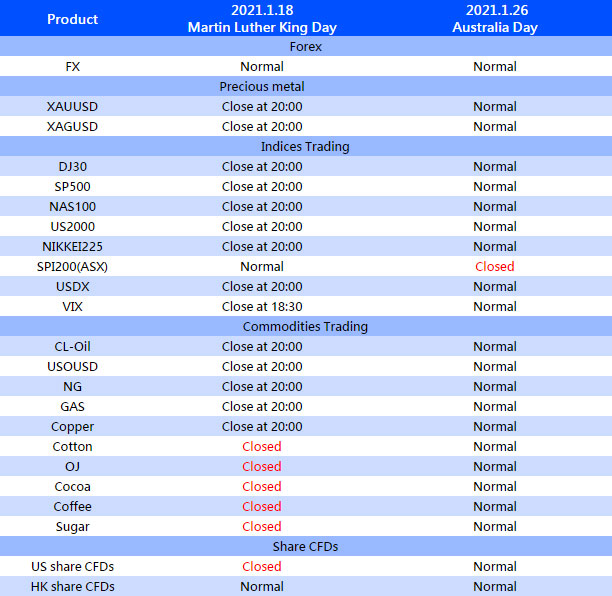Select the Indices Trading section heading
The height and width of the screenshot is (596, 612).
pyautogui.click(x=305, y=146)
